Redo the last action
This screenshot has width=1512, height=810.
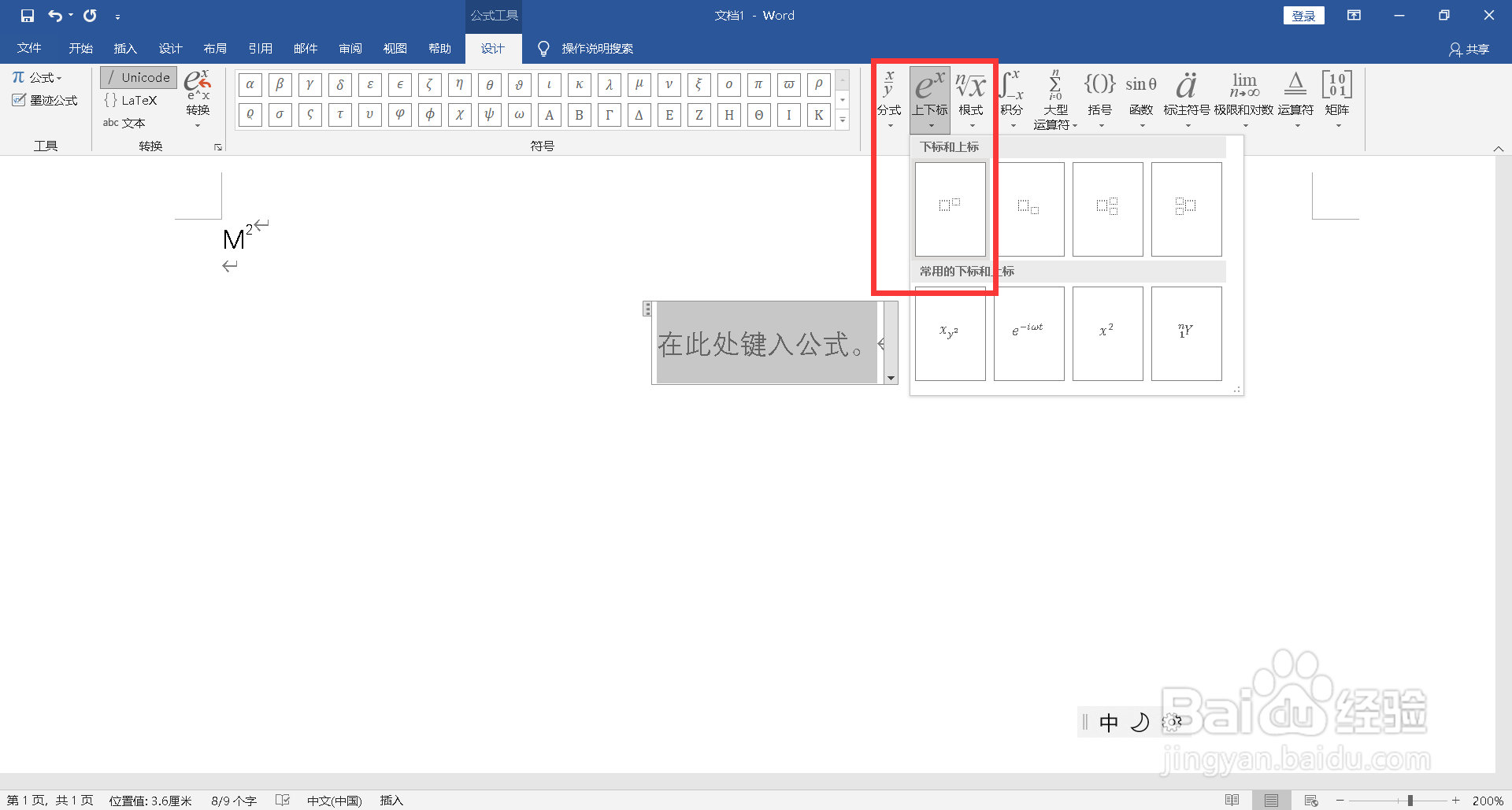tap(90, 16)
